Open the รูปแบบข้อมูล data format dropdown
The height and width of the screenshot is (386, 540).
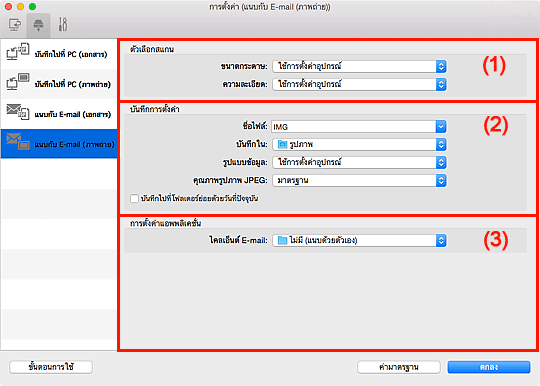(359, 162)
